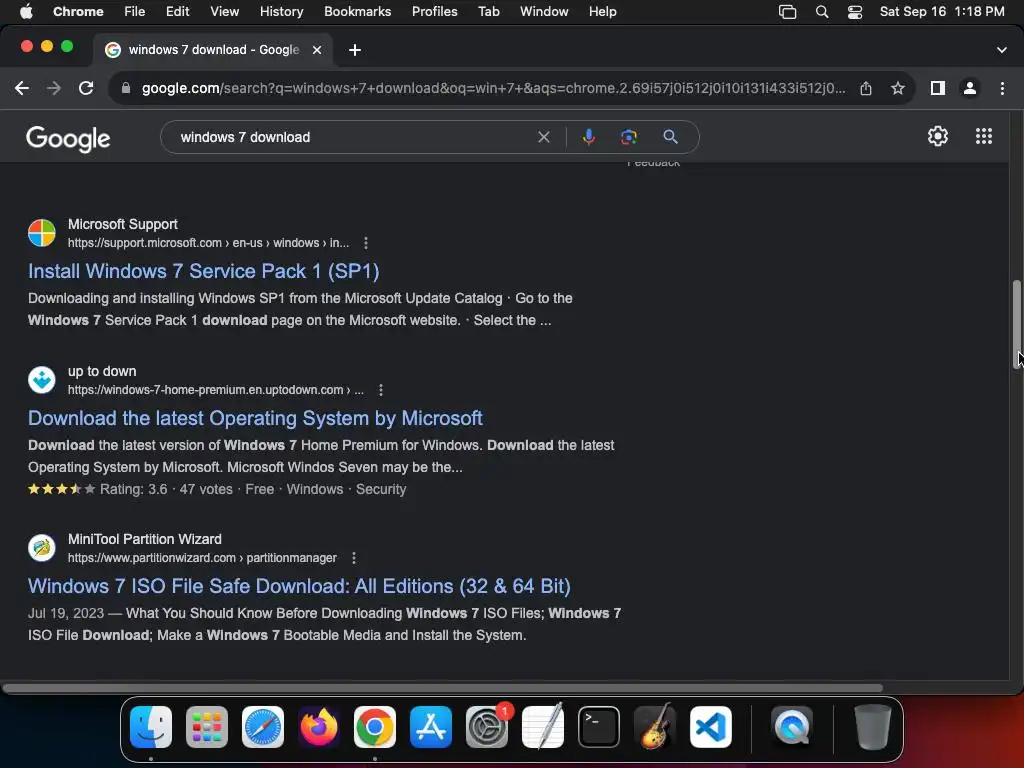
Task: Click the Microsoft Support favicon
Action: (x=42, y=233)
